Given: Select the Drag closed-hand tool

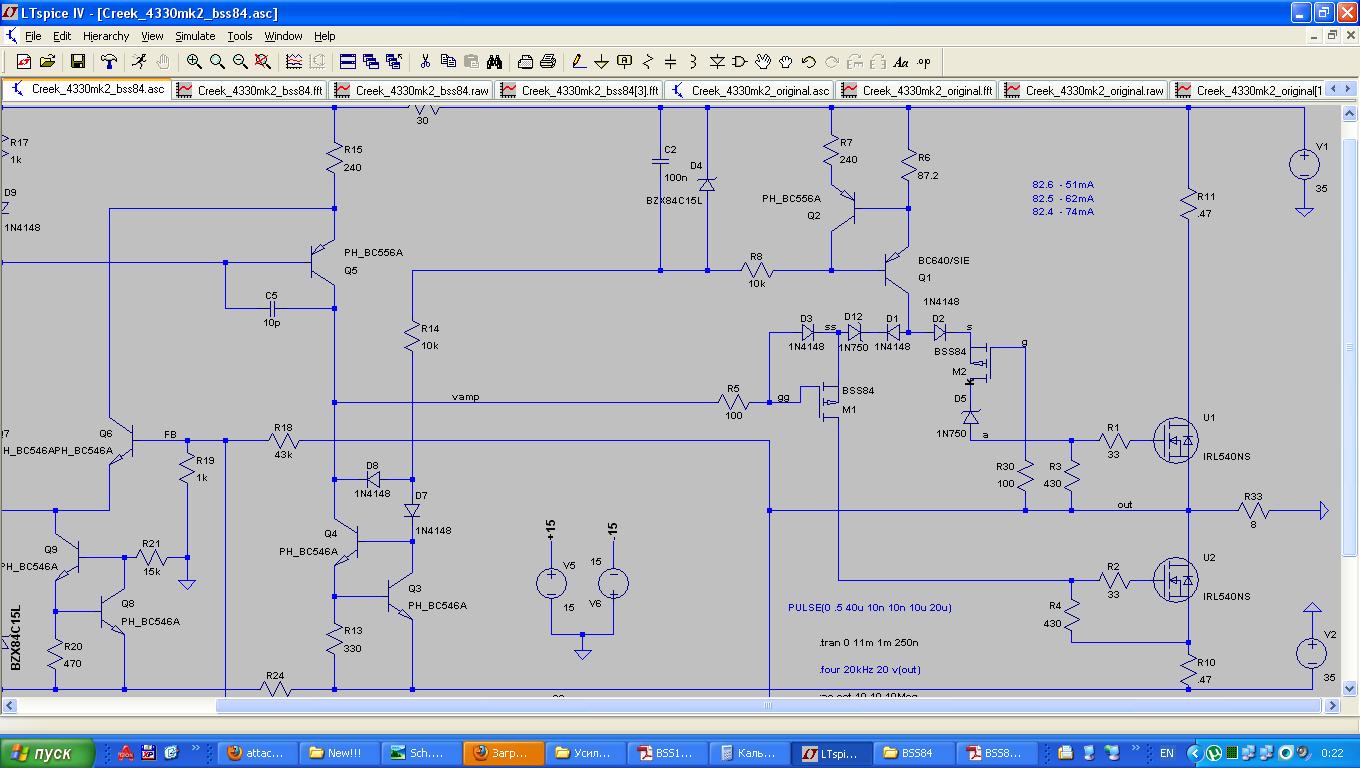Looking at the screenshot, I should 786,62.
